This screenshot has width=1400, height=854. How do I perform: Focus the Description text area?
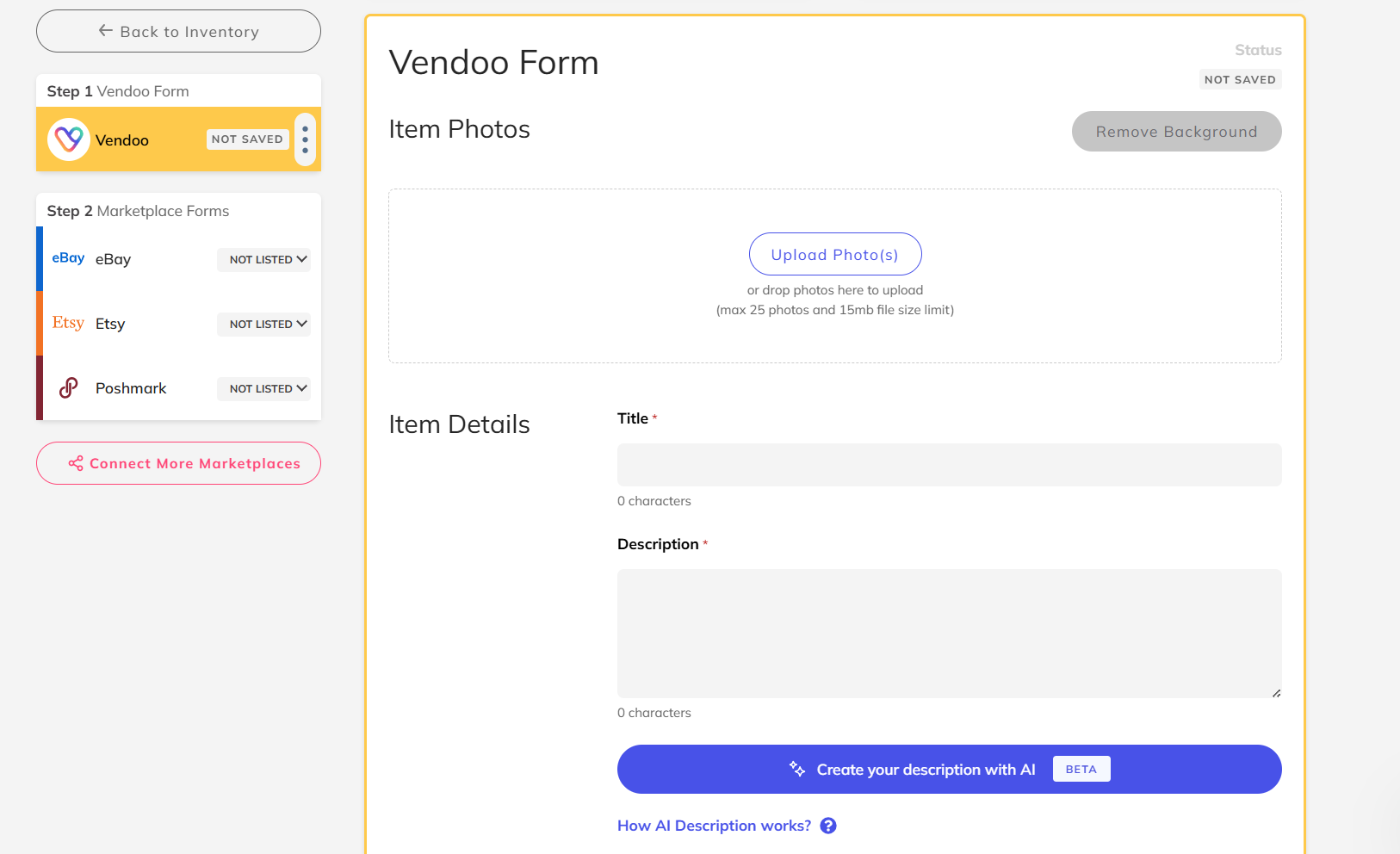[949, 634]
